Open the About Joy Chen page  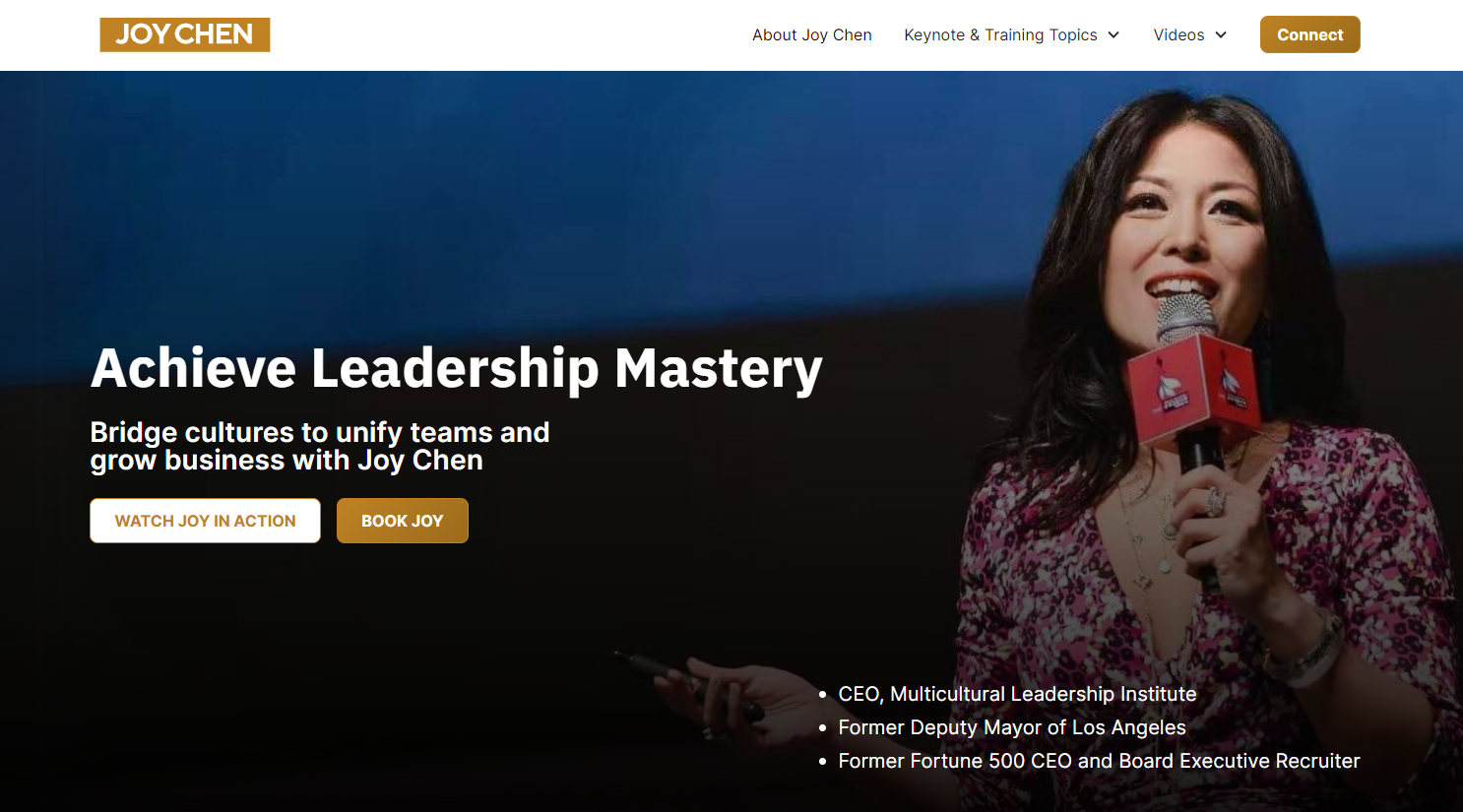pyautogui.click(x=812, y=34)
